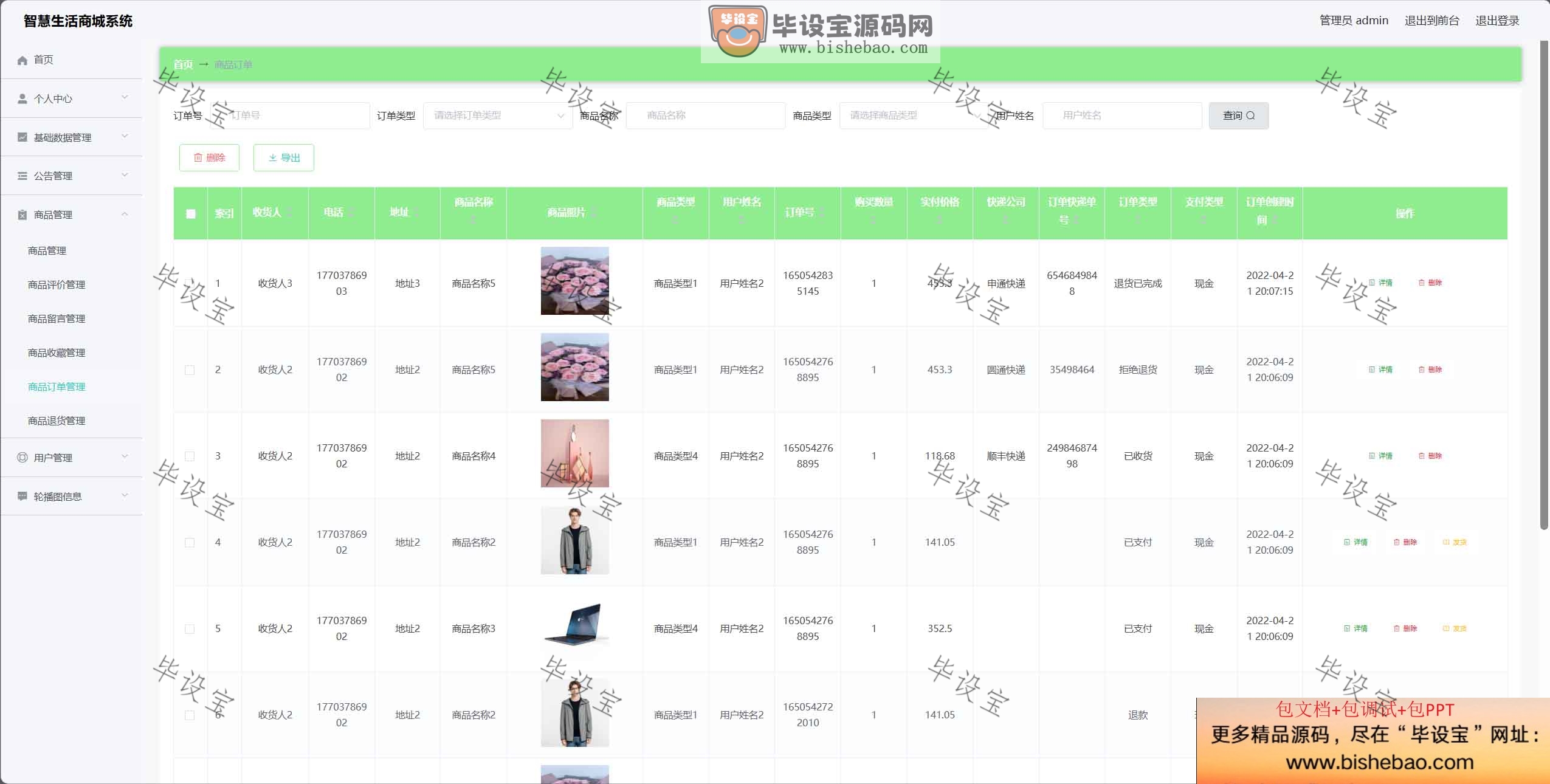Screen dimensions: 1550x784
Task: Open 详情 for row 3 顺丰快递 order
Action: [x=1380, y=456]
